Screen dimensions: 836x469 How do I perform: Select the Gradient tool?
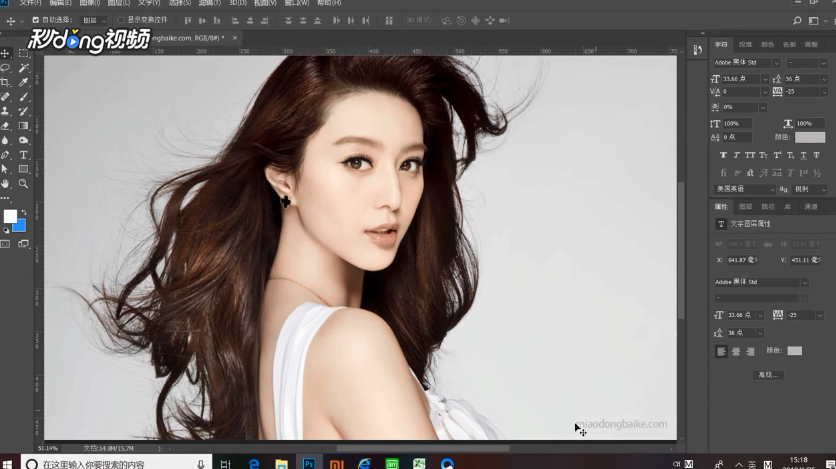[x=23, y=126]
